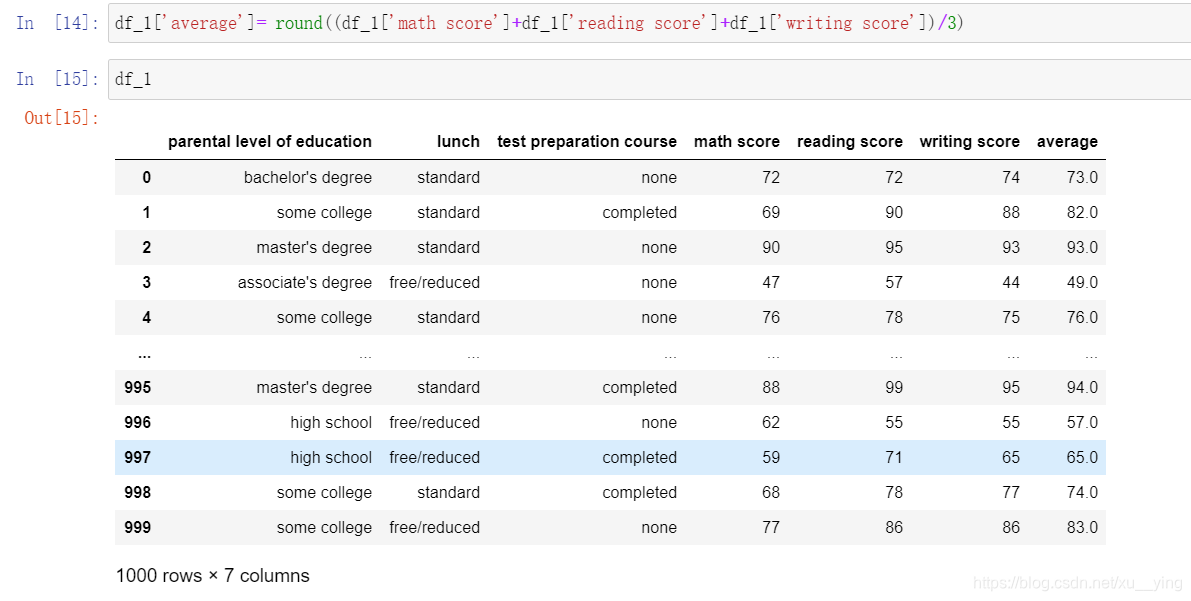Screen dimensions: 1191x601
Task: Click the round function name in code
Action: [x=298, y=22]
